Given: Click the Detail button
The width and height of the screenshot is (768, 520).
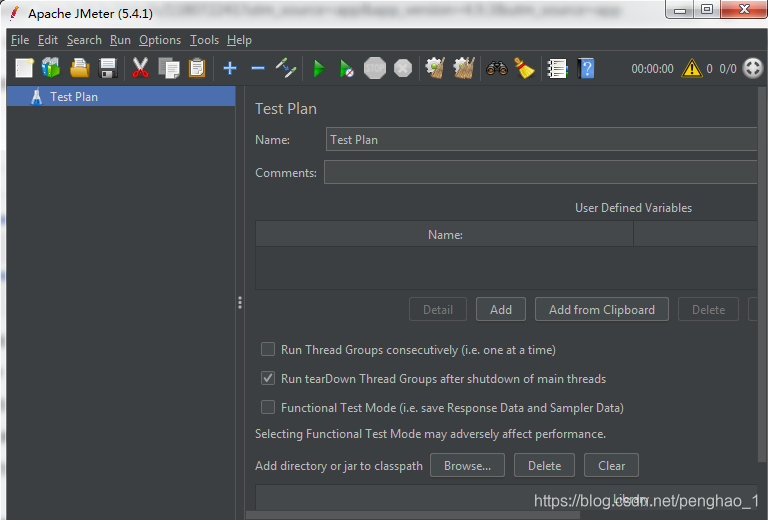Looking at the screenshot, I should click(438, 309).
